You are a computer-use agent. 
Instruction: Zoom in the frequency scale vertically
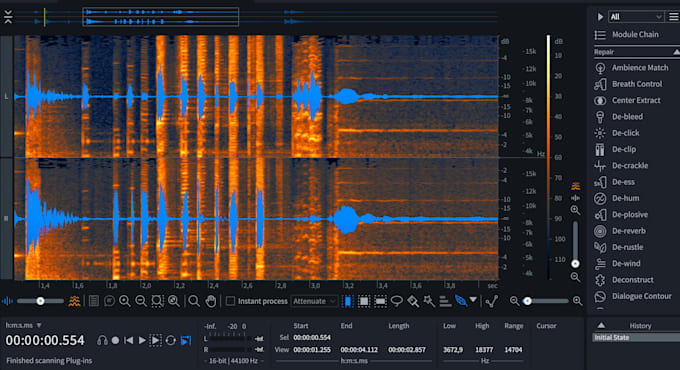575,210
